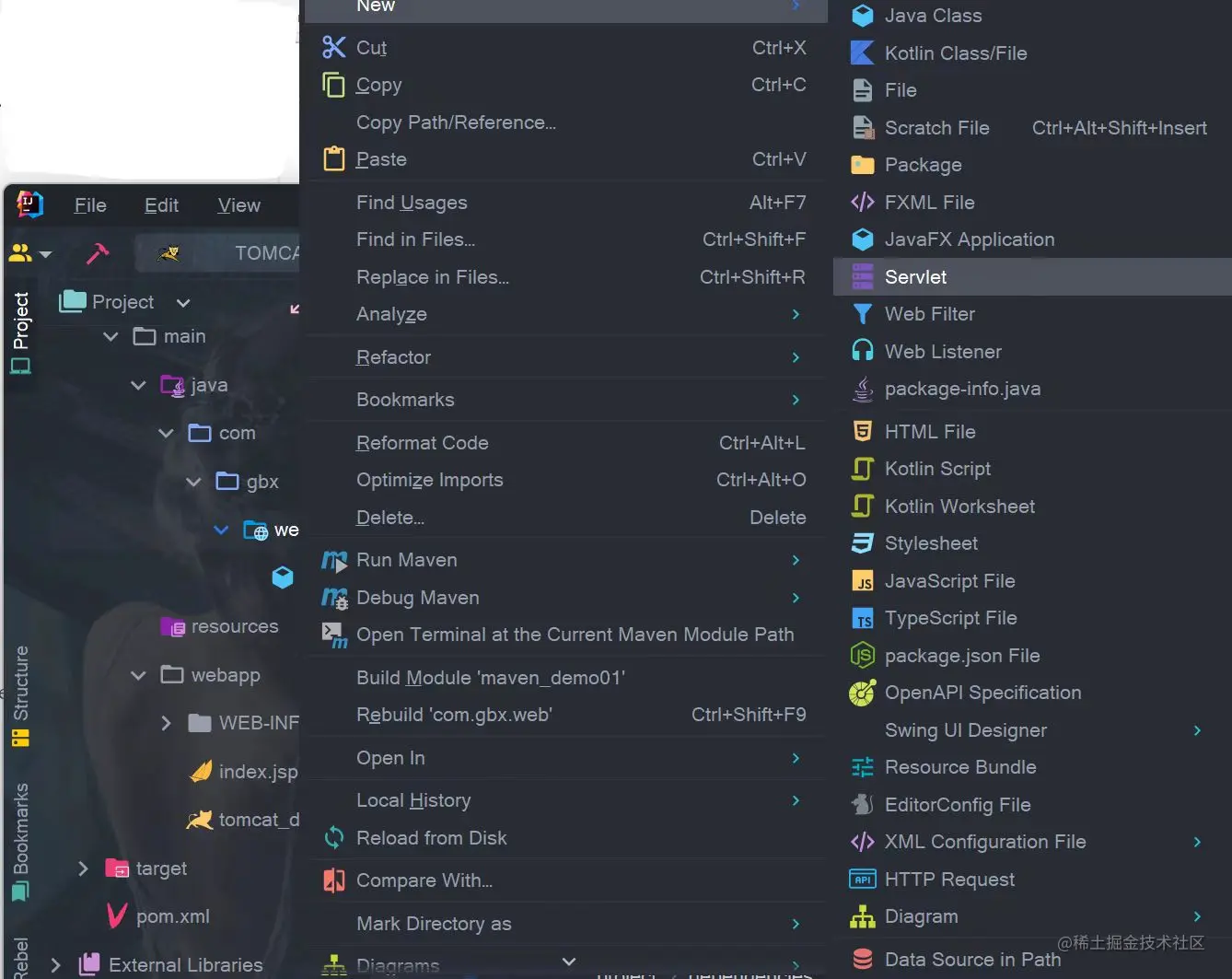Collapse the gbx package node
The image size is (1232, 979).
(193, 482)
